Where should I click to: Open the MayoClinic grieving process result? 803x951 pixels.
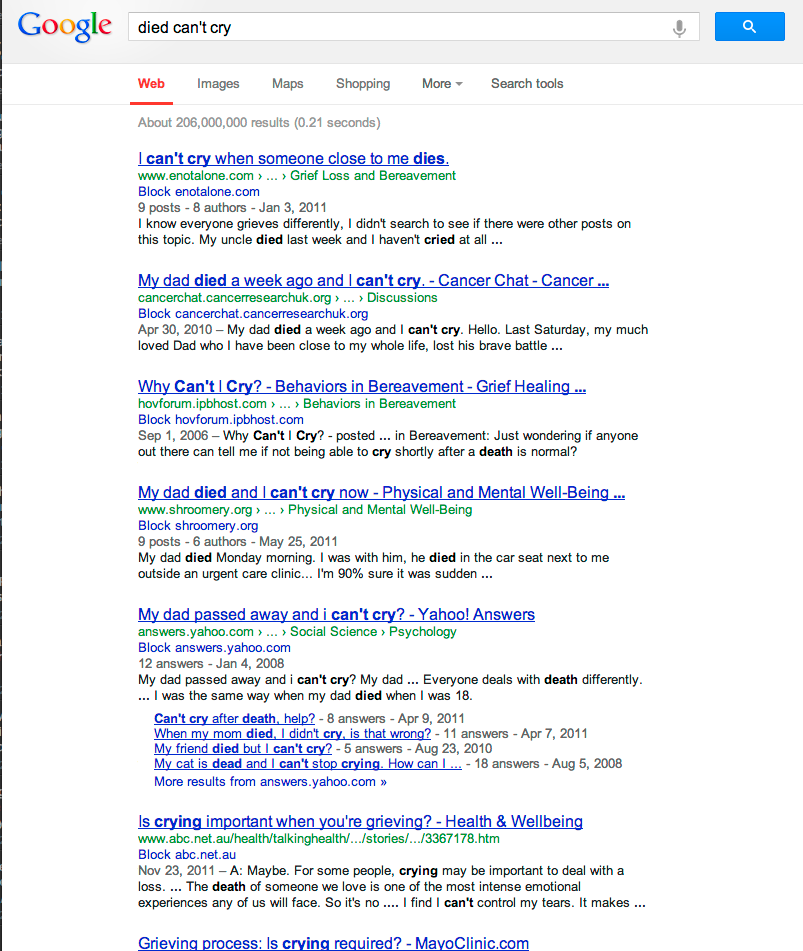click(334, 943)
